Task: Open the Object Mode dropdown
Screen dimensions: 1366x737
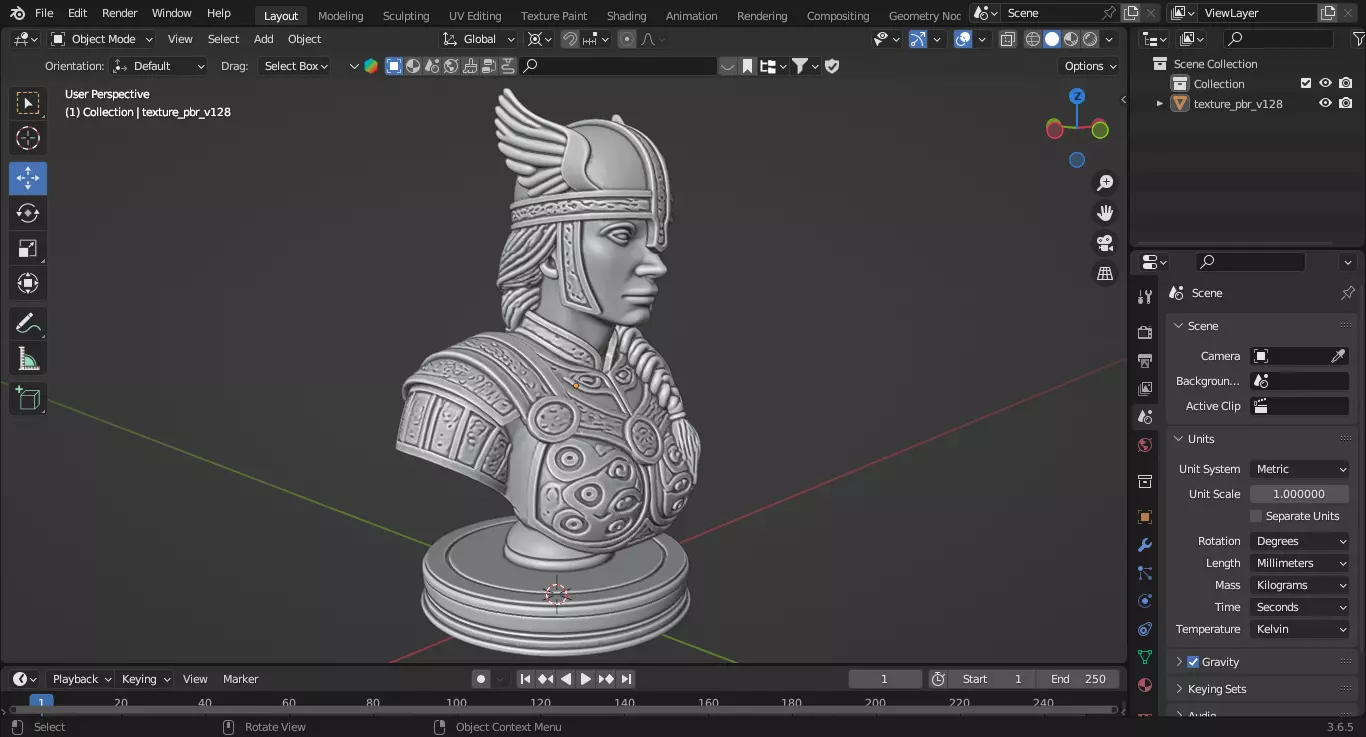Action: [102, 39]
